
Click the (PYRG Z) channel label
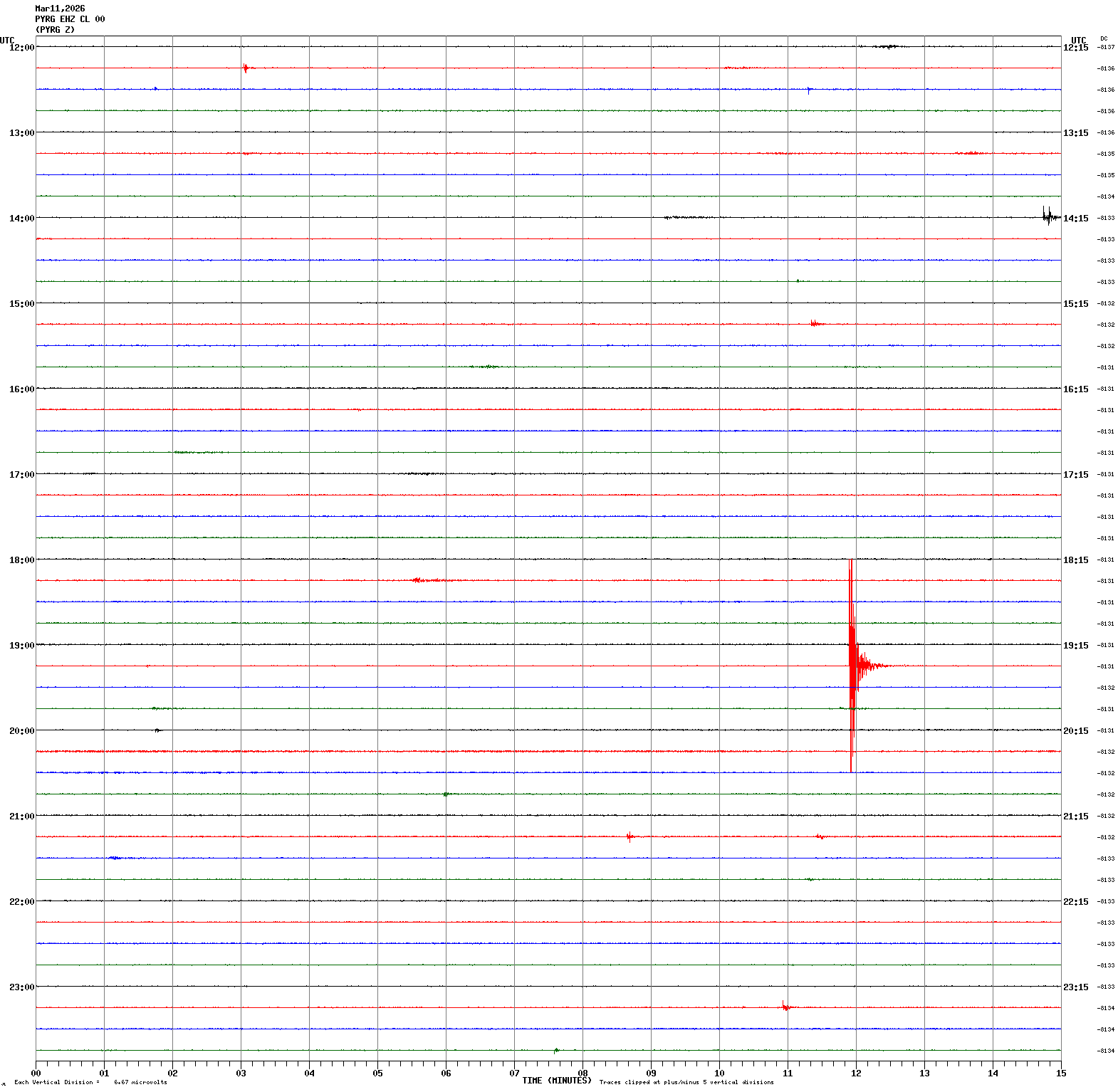(x=55, y=30)
